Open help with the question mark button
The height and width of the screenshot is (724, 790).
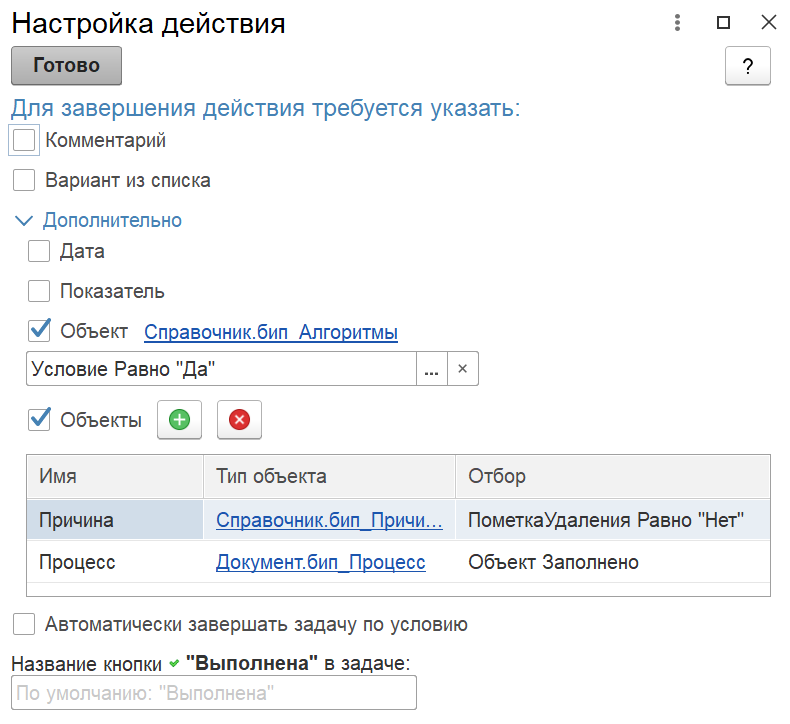(748, 66)
